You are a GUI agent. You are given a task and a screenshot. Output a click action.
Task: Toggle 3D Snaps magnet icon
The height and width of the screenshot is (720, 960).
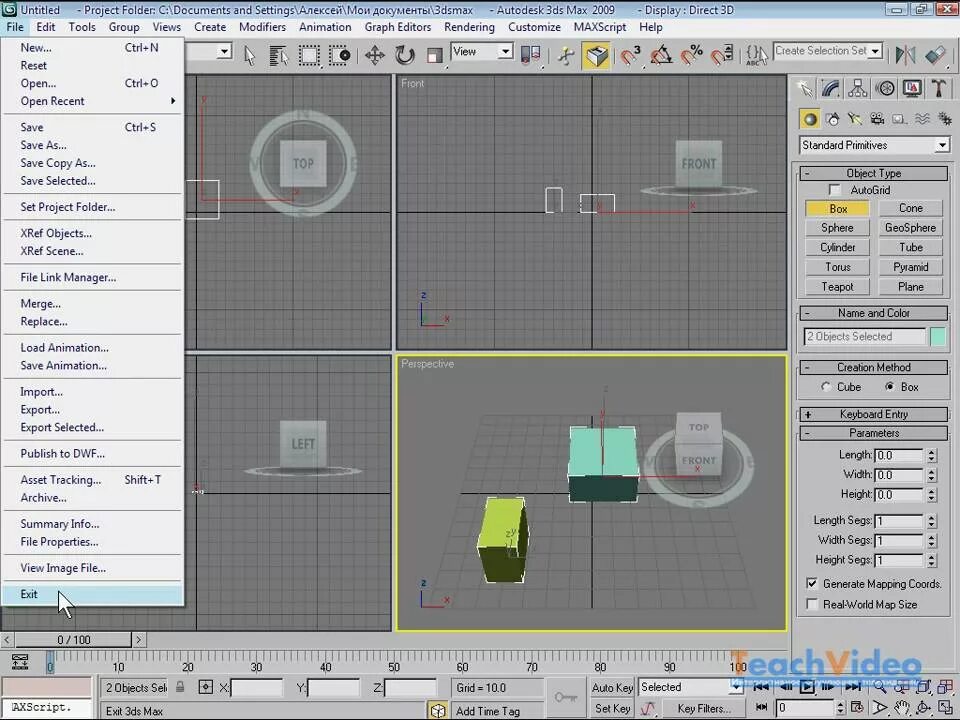[x=629, y=56]
